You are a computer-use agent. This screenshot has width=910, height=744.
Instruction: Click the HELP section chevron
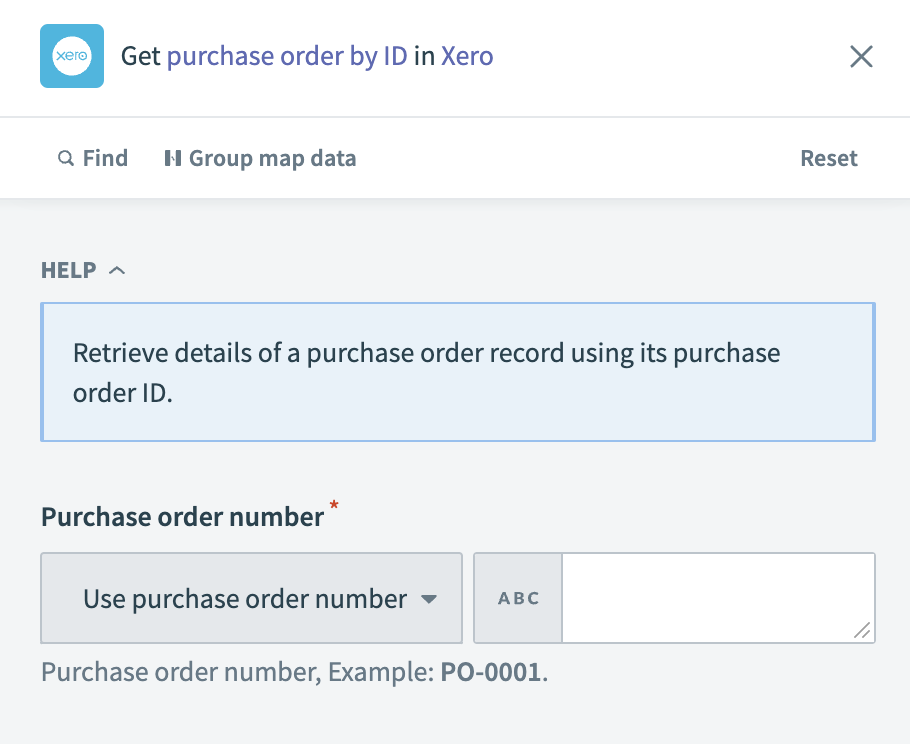pos(118,270)
